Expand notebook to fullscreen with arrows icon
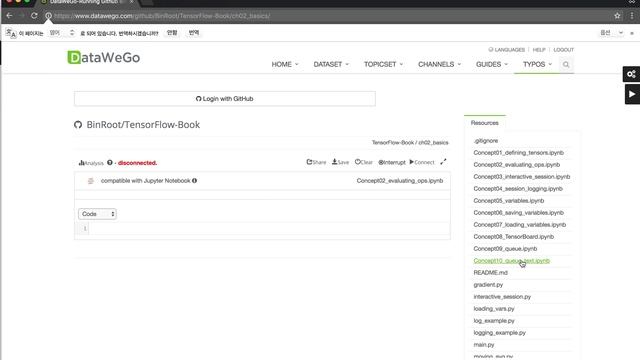Viewport: 640px width, 360px height. (443, 162)
